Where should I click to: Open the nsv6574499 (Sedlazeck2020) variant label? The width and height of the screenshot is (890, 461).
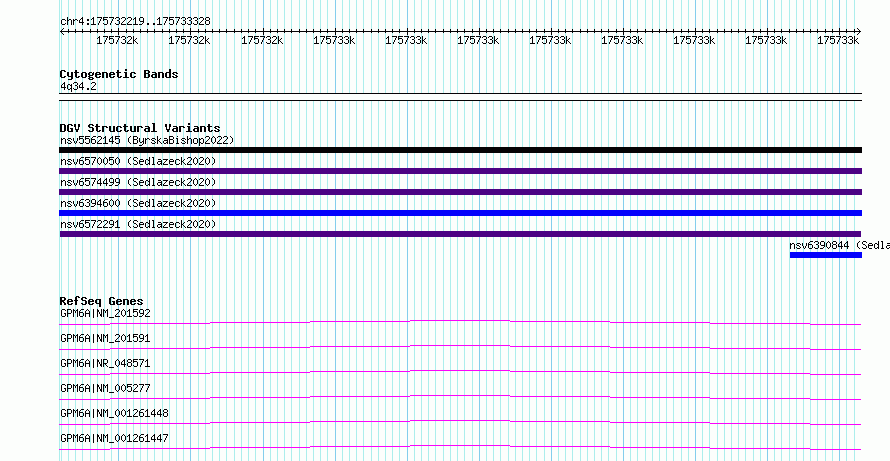[138, 182]
